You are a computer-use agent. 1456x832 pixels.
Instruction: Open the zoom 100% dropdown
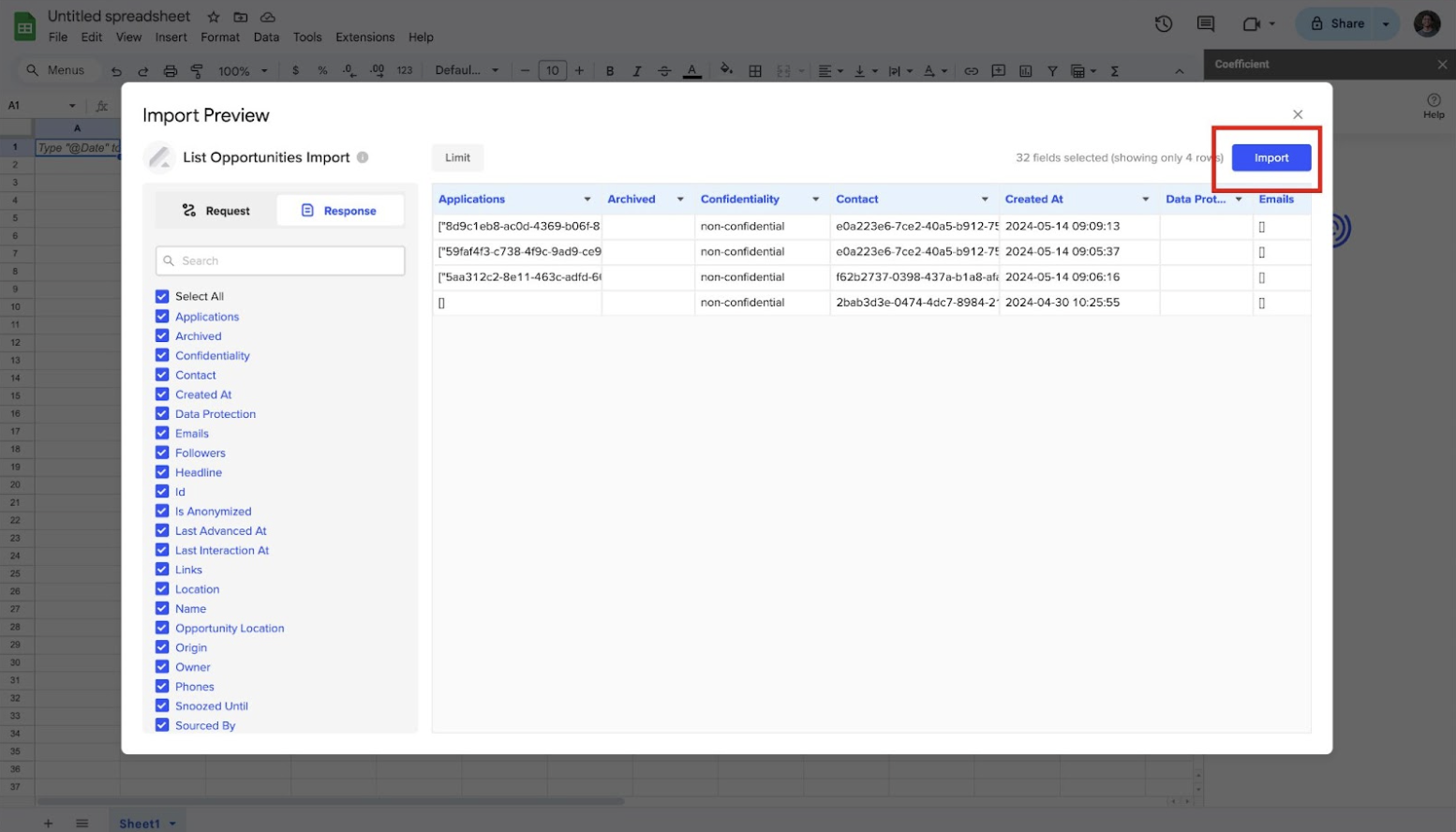pos(243,71)
